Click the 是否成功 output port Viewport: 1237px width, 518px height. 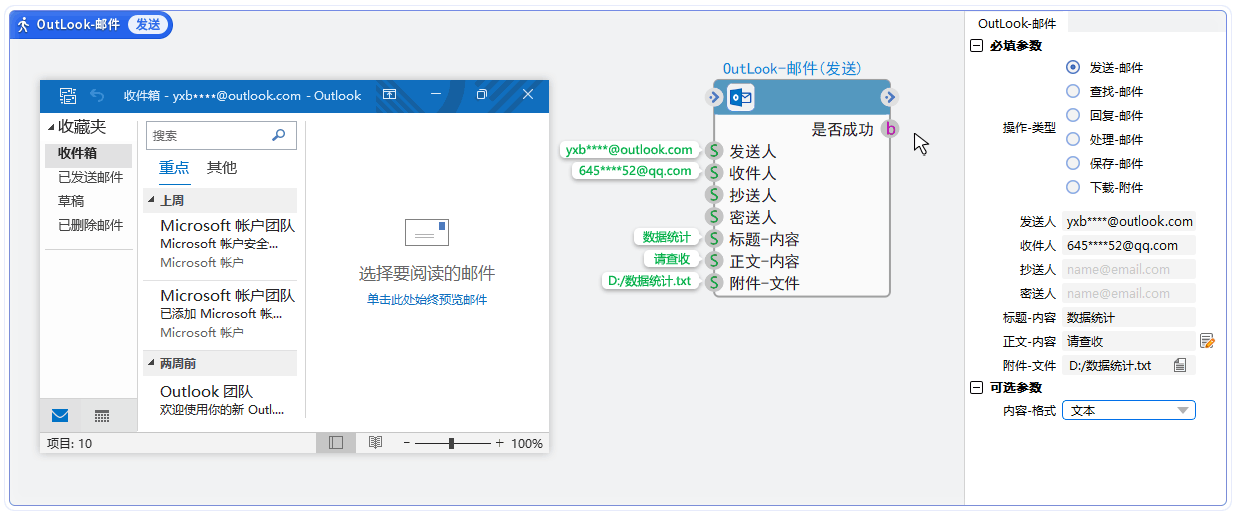tap(890, 129)
